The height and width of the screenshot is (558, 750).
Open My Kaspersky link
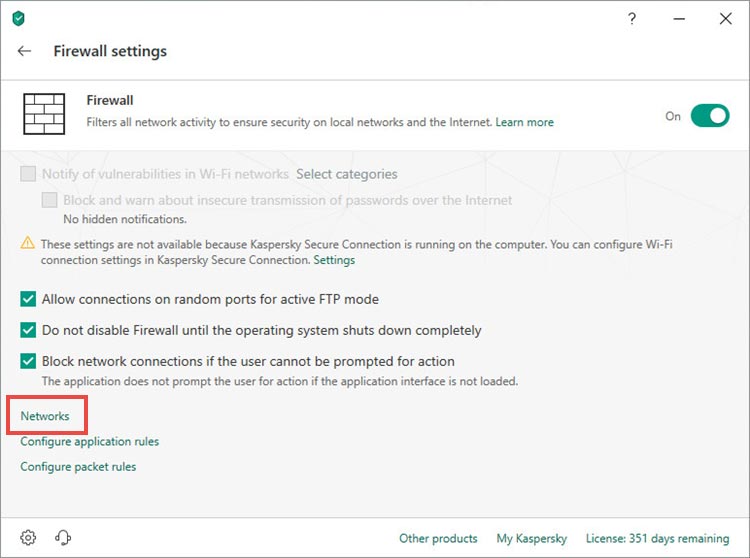(531, 538)
